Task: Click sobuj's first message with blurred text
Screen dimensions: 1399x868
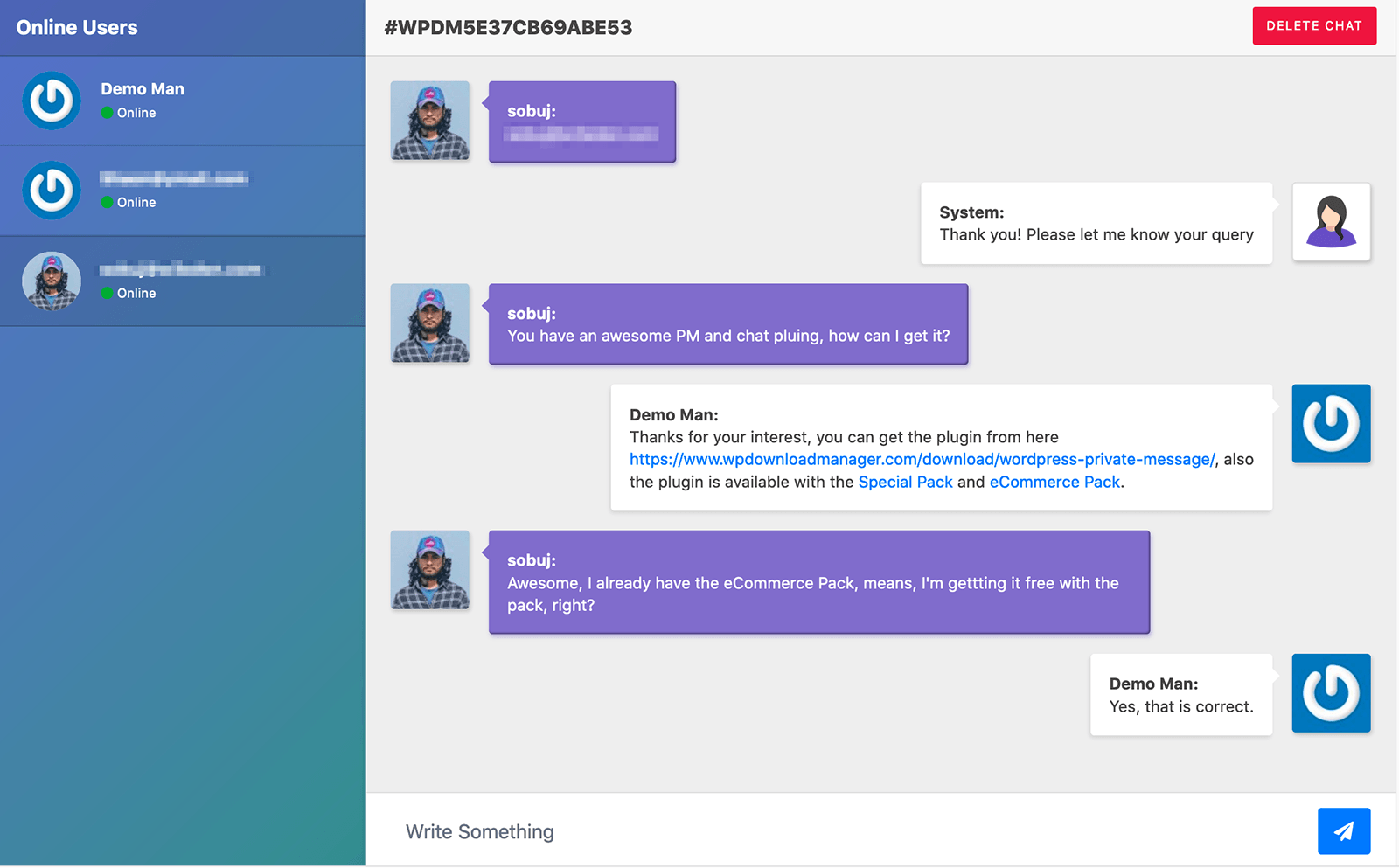Action: pyautogui.click(x=582, y=122)
